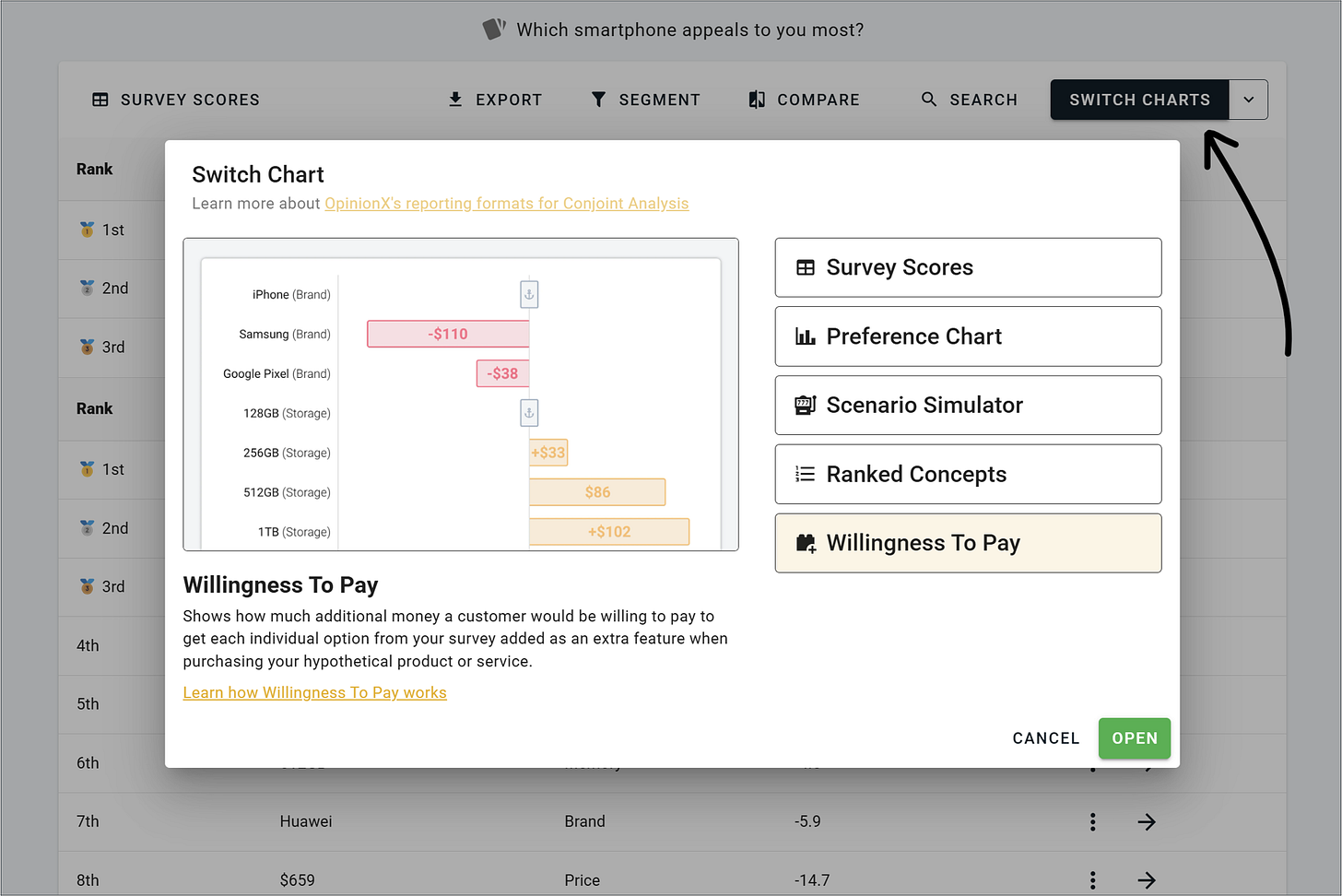Click the CANCEL button
1342x896 pixels.
coord(1045,738)
